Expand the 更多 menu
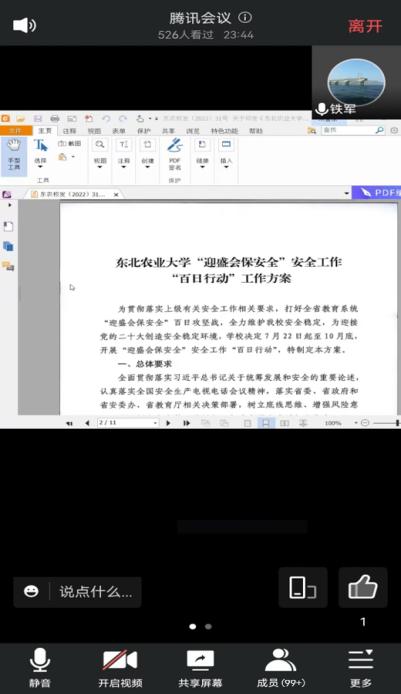 point(361,667)
